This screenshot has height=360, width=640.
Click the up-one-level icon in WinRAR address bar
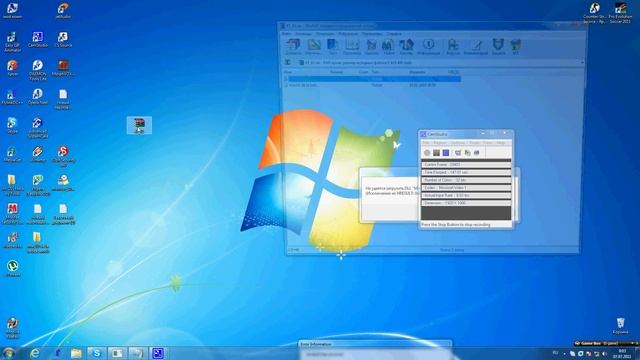[x=288, y=62]
